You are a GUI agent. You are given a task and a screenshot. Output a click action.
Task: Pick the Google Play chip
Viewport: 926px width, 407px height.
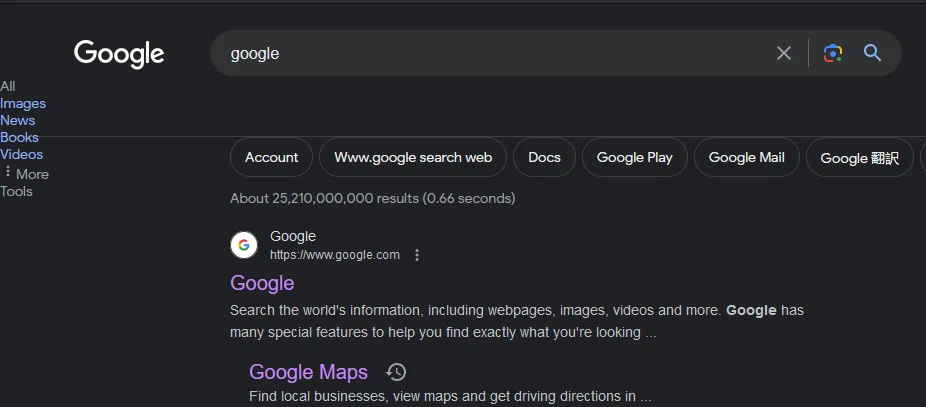[x=634, y=157]
